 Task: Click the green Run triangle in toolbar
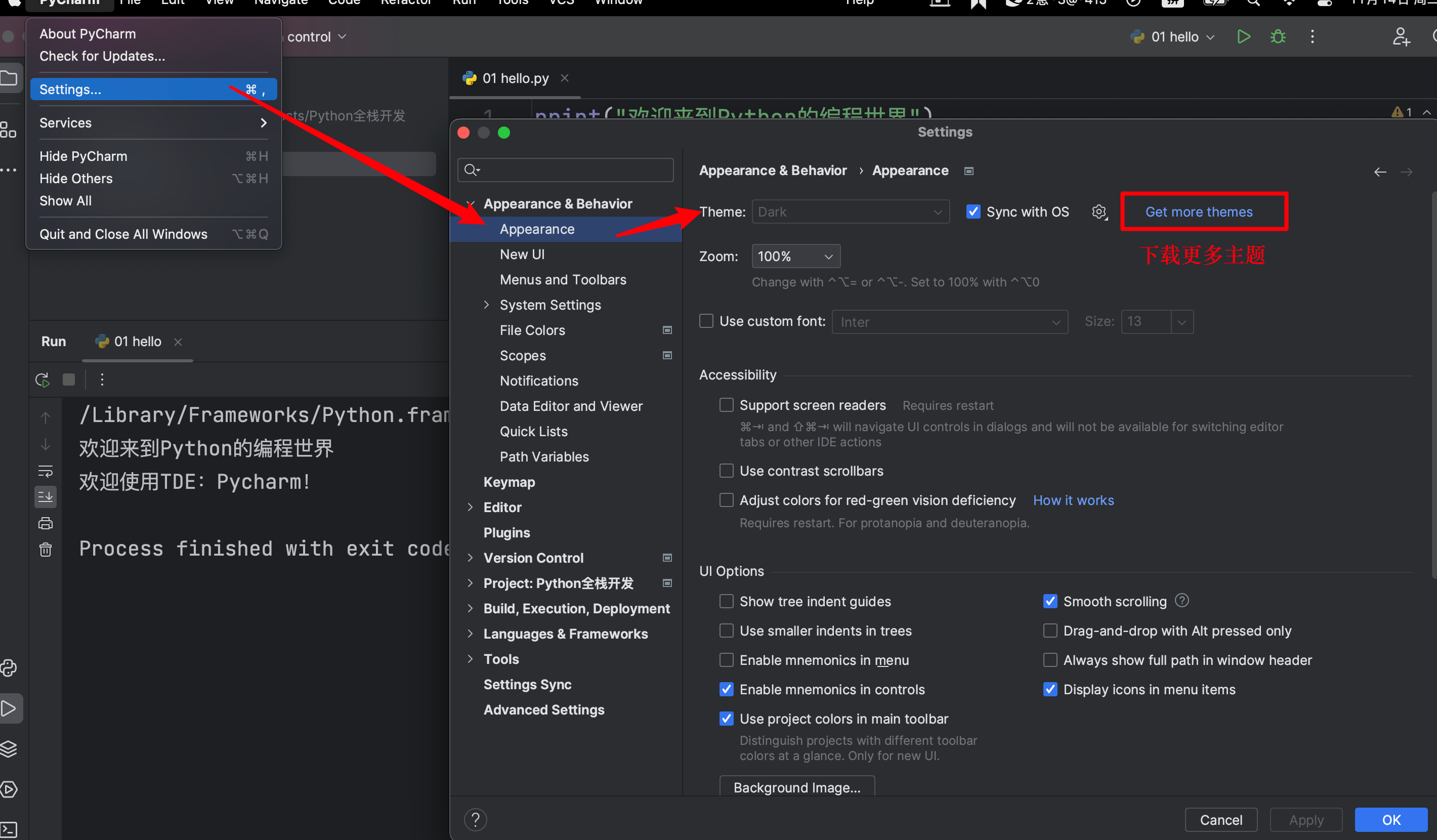pos(1243,37)
